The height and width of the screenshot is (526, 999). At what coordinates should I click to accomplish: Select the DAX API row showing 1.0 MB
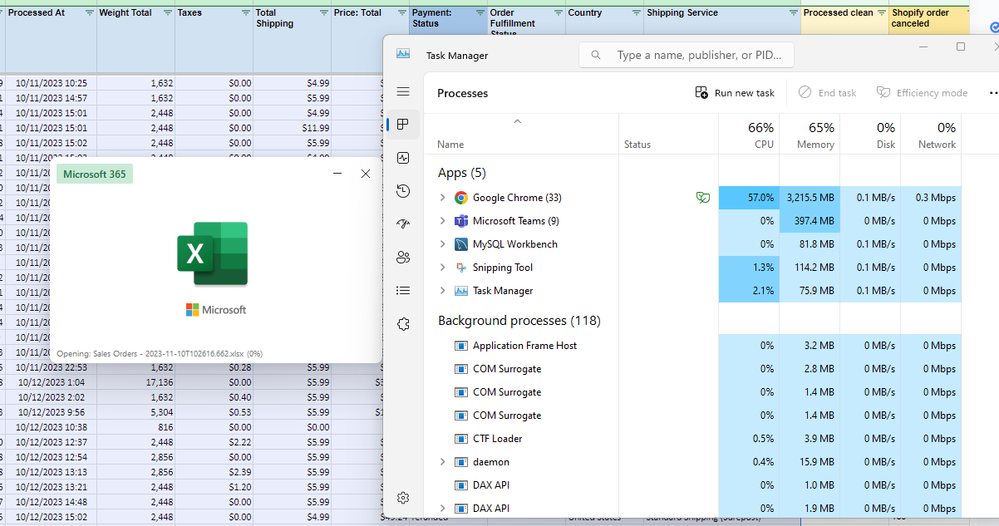coord(693,485)
